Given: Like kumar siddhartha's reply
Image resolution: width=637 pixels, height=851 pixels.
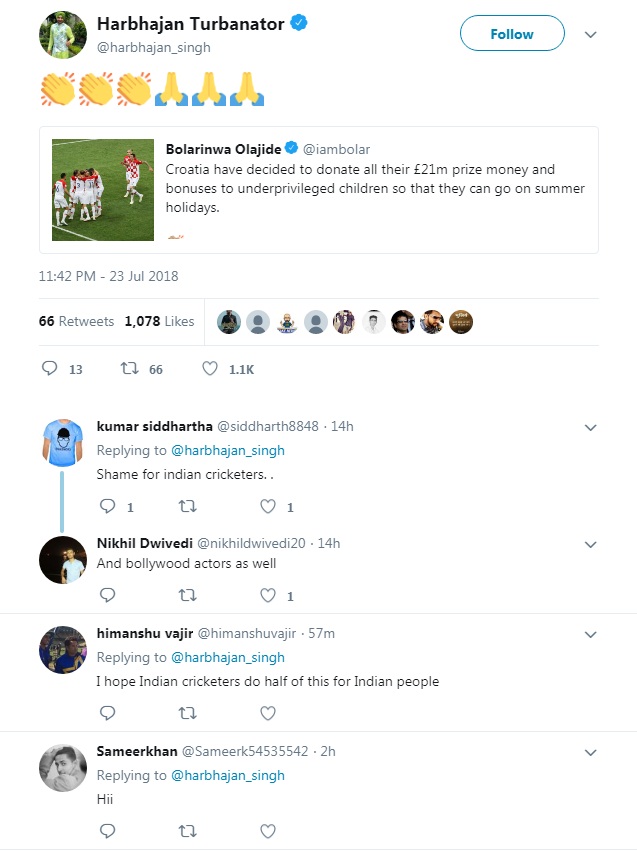Looking at the screenshot, I should 267,507.
